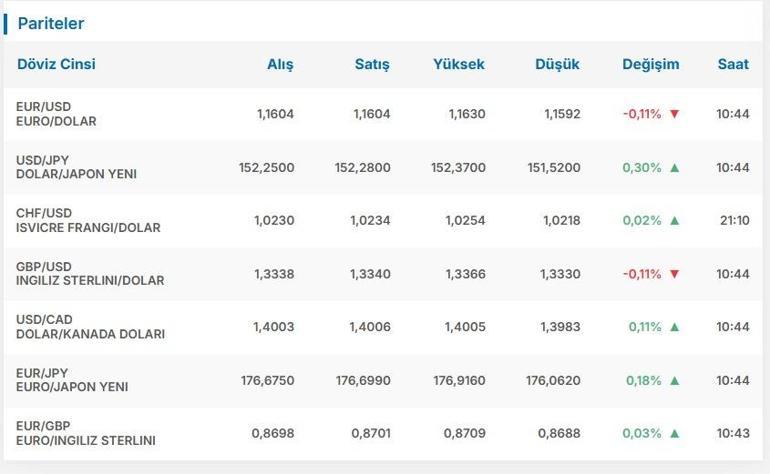Click the Pariteler section title
This screenshot has width=770, height=474.
pyautogui.click(x=50, y=23)
